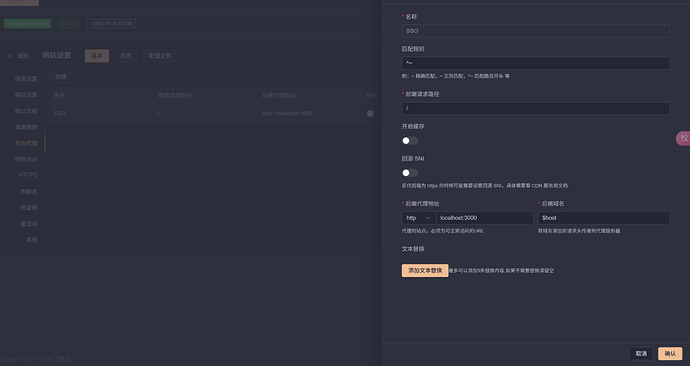Toggle the cache switch in the SSO row
The height and width of the screenshot is (366, 690).
pos(372,113)
